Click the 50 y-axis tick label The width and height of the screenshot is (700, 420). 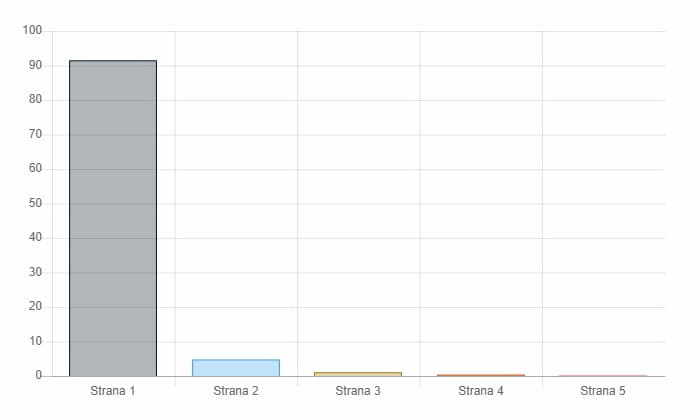[x=35, y=203]
